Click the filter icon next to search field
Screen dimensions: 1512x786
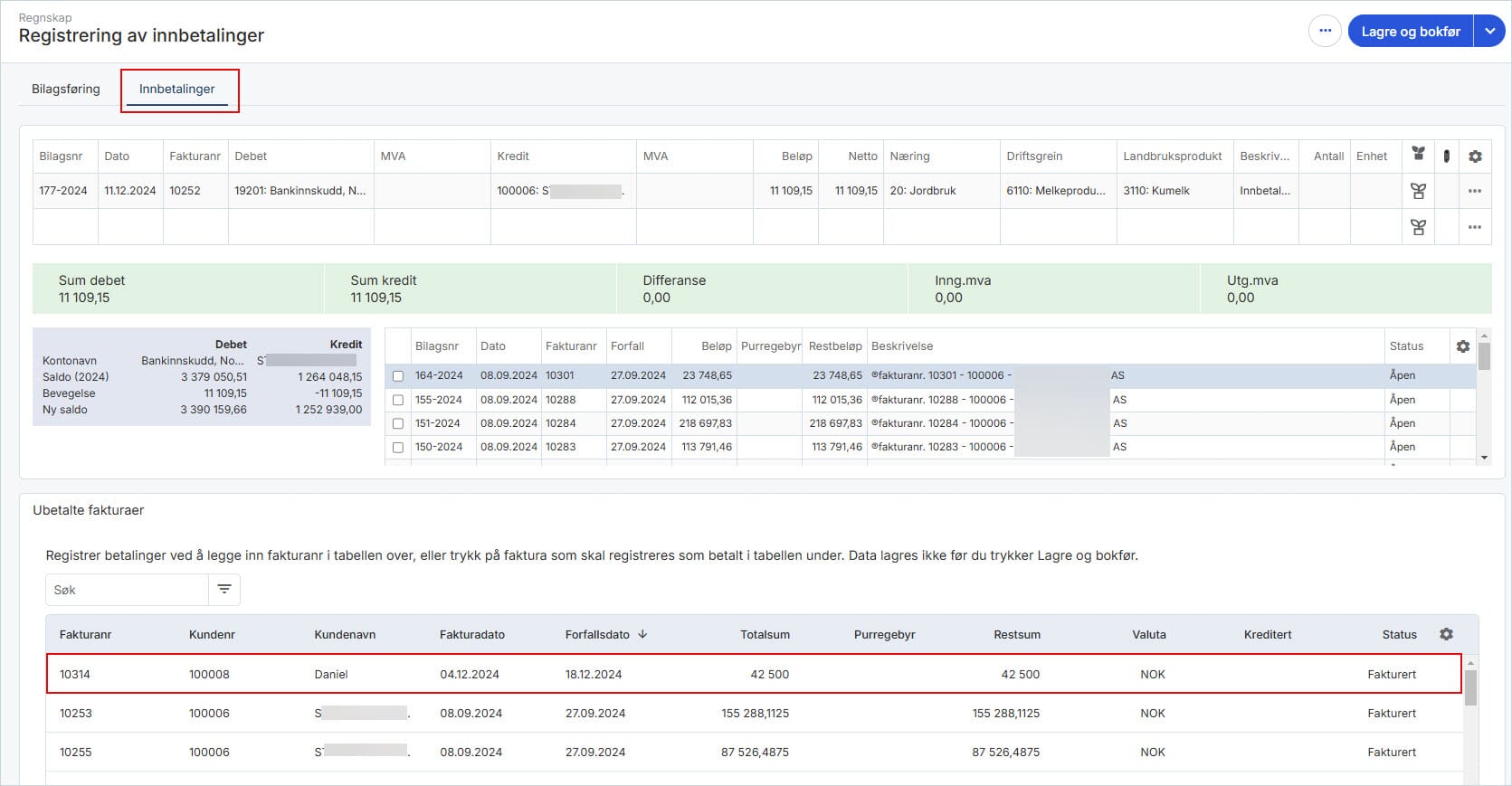[224, 590]
